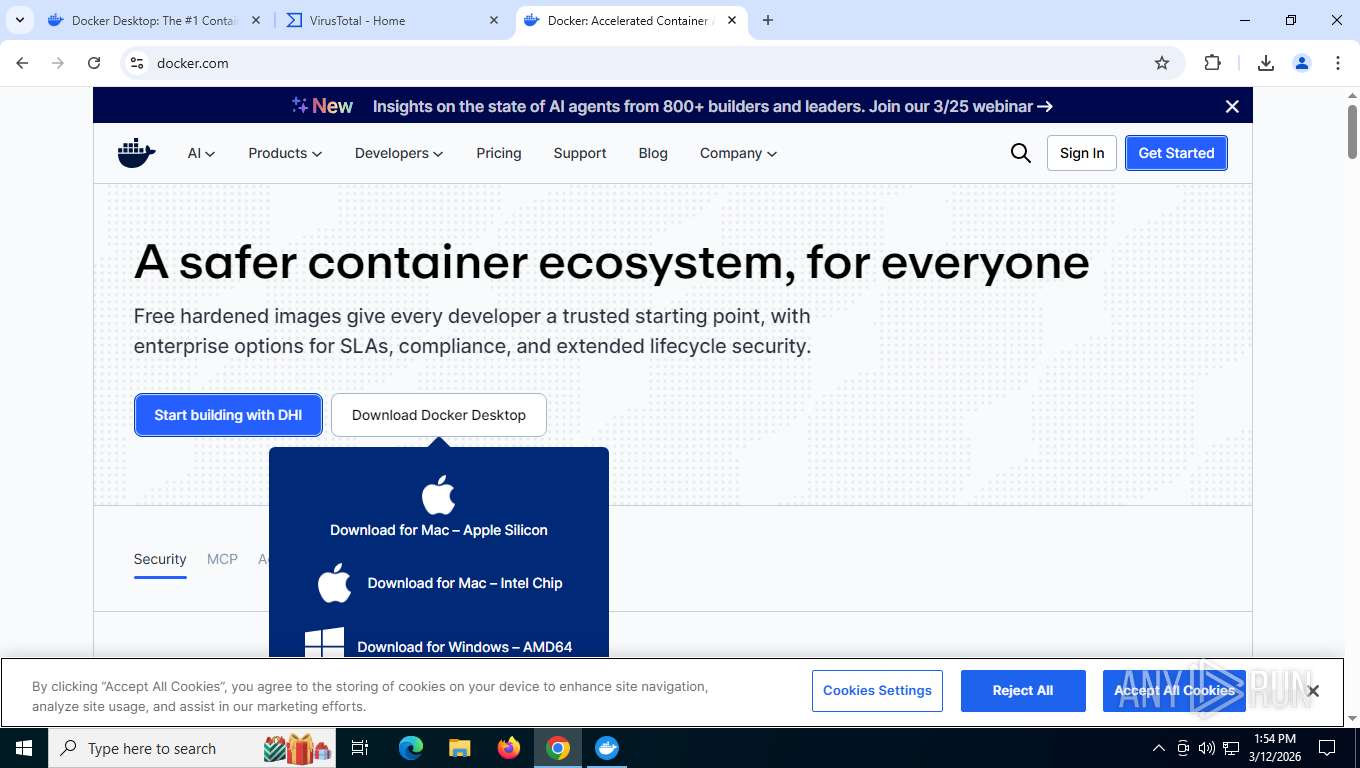Toggle the Download Docker Desktop dropdown

coord(439,415)
